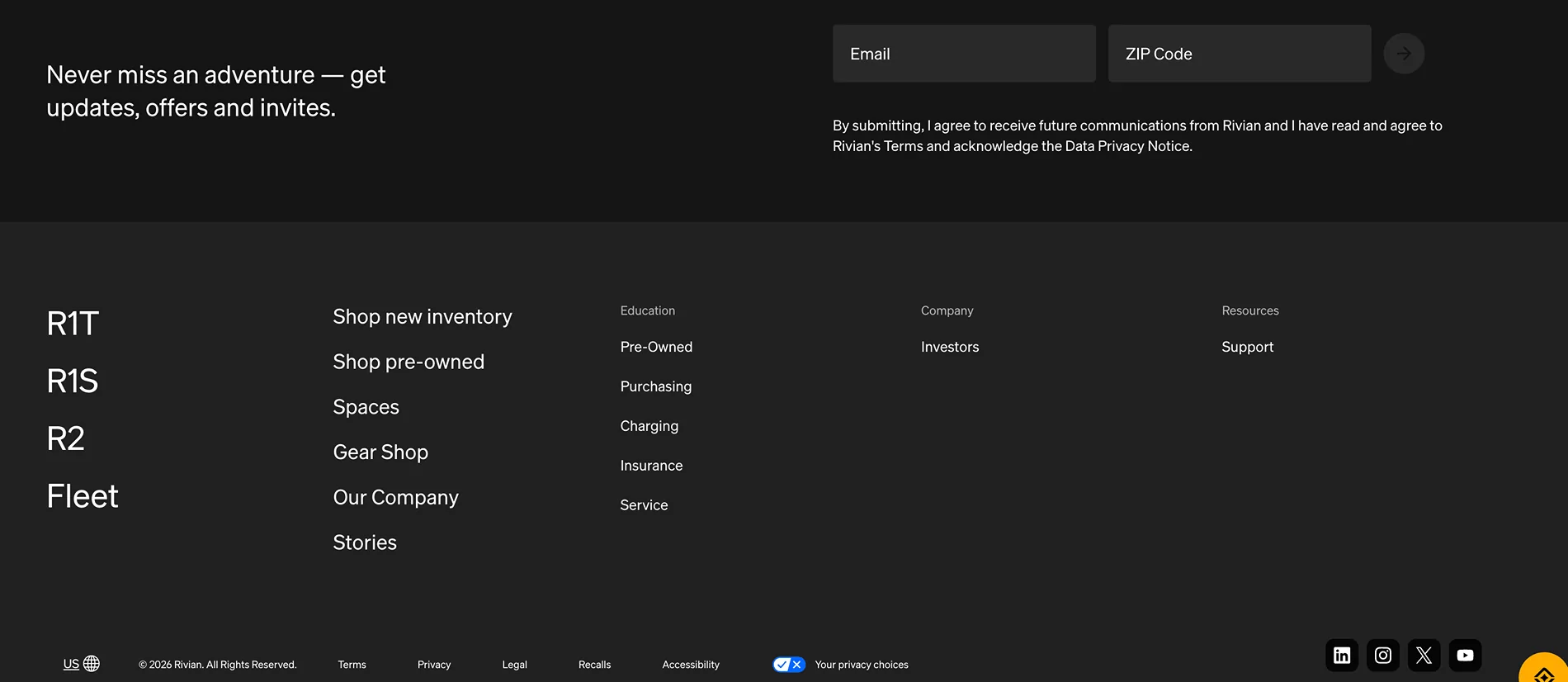
Task: Open Support under Resources
Action: [x=1247, y=347]
